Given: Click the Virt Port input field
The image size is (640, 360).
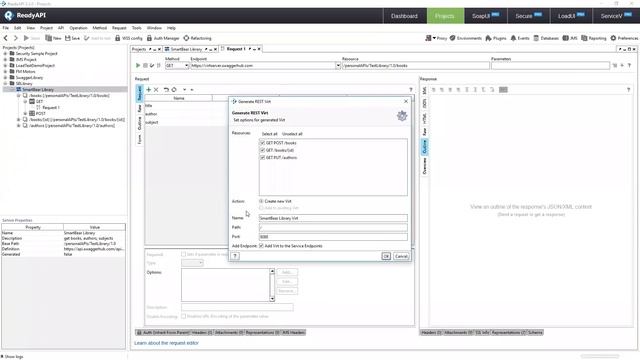Looking at the screenshot, I should click(x=333, y=237).
